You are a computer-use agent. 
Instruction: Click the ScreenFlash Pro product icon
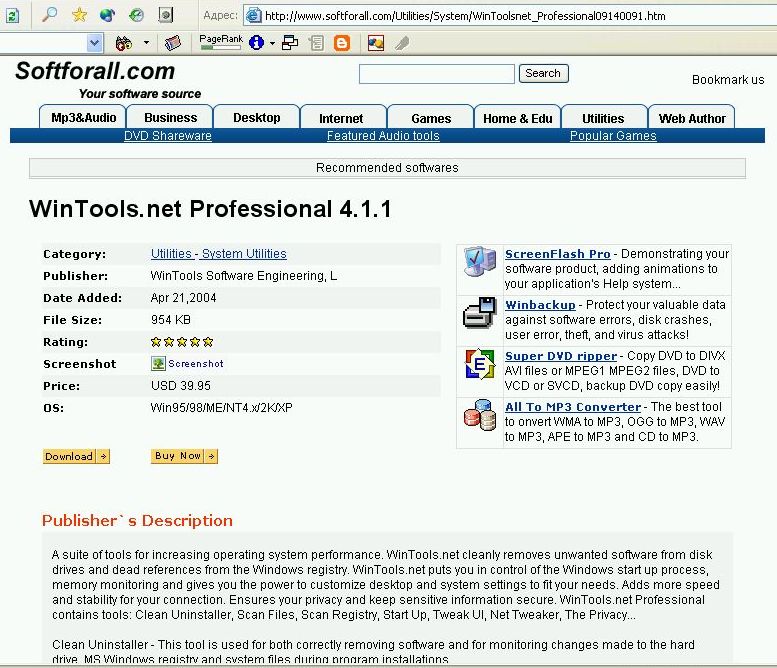point(480,261)
